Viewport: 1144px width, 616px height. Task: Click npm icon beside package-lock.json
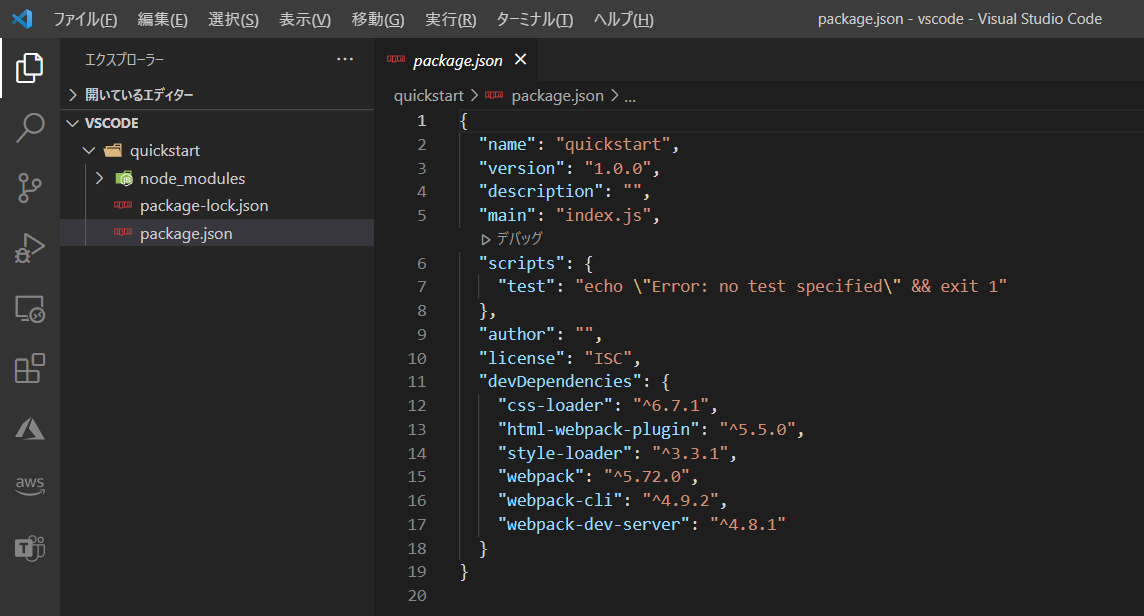click(123, 205)
